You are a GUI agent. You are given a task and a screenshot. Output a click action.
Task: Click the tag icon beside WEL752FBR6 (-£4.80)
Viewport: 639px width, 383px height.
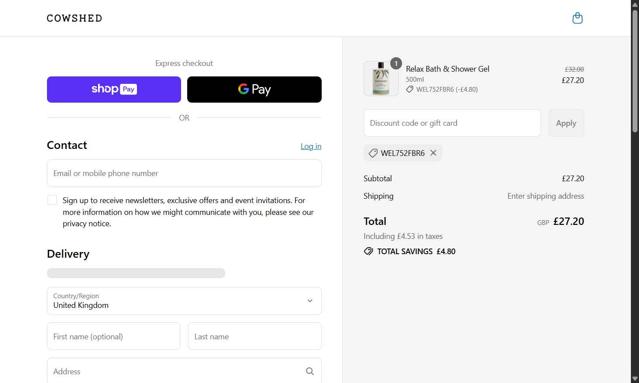coord(410,89)
